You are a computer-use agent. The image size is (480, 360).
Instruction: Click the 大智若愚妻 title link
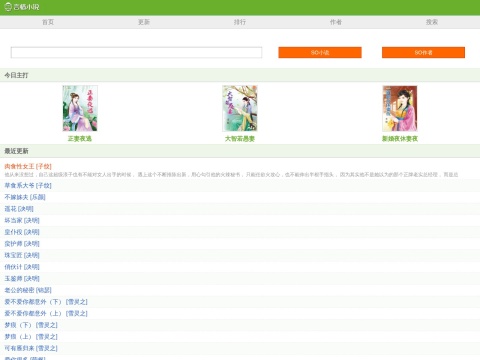pyautogui.click(x=240, y=139)
